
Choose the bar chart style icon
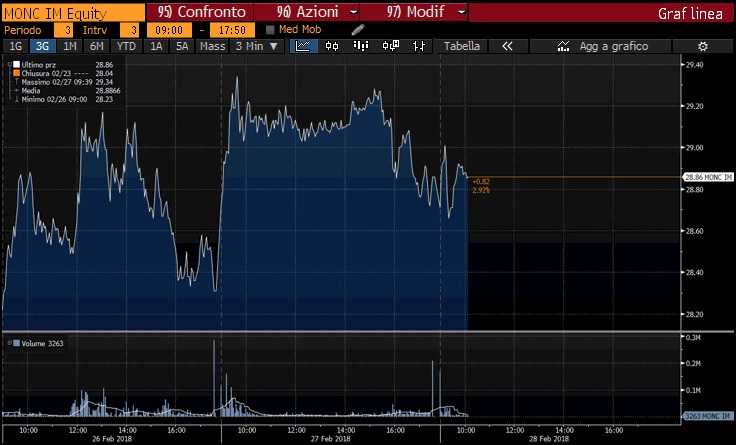[361, 46]
